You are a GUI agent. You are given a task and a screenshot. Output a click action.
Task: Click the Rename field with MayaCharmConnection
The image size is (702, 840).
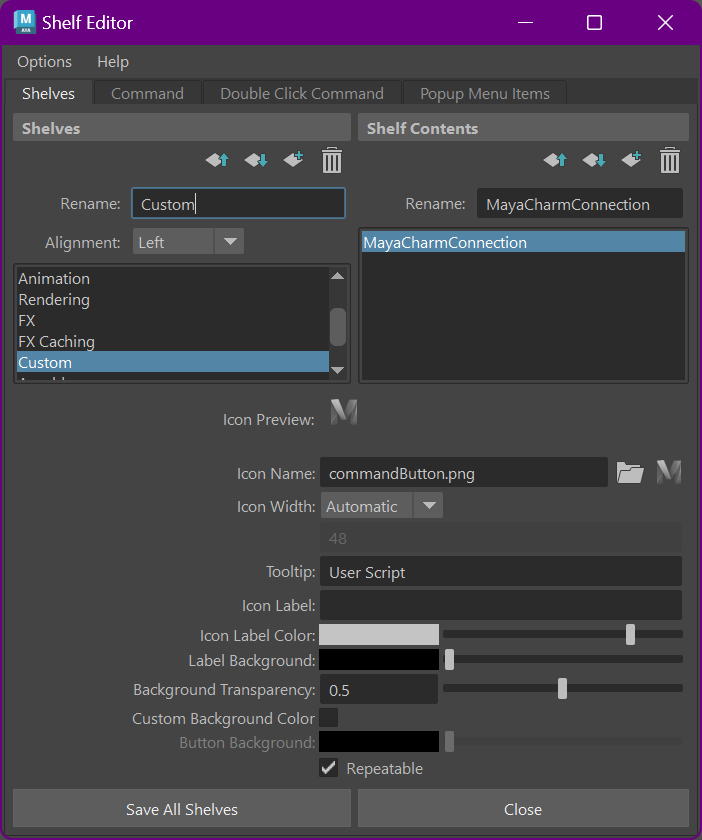coord(580,203)
